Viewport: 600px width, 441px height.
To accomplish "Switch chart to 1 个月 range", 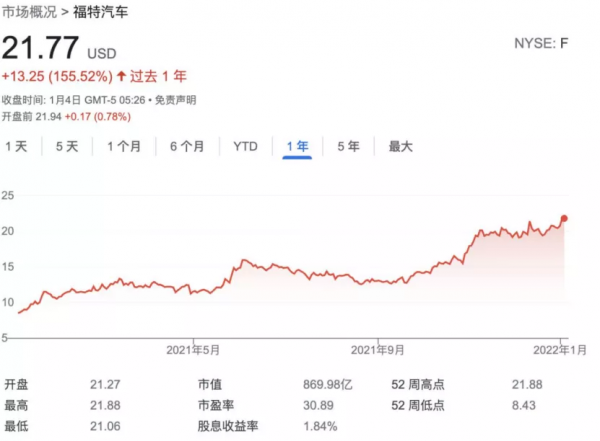I will [124, 147].
